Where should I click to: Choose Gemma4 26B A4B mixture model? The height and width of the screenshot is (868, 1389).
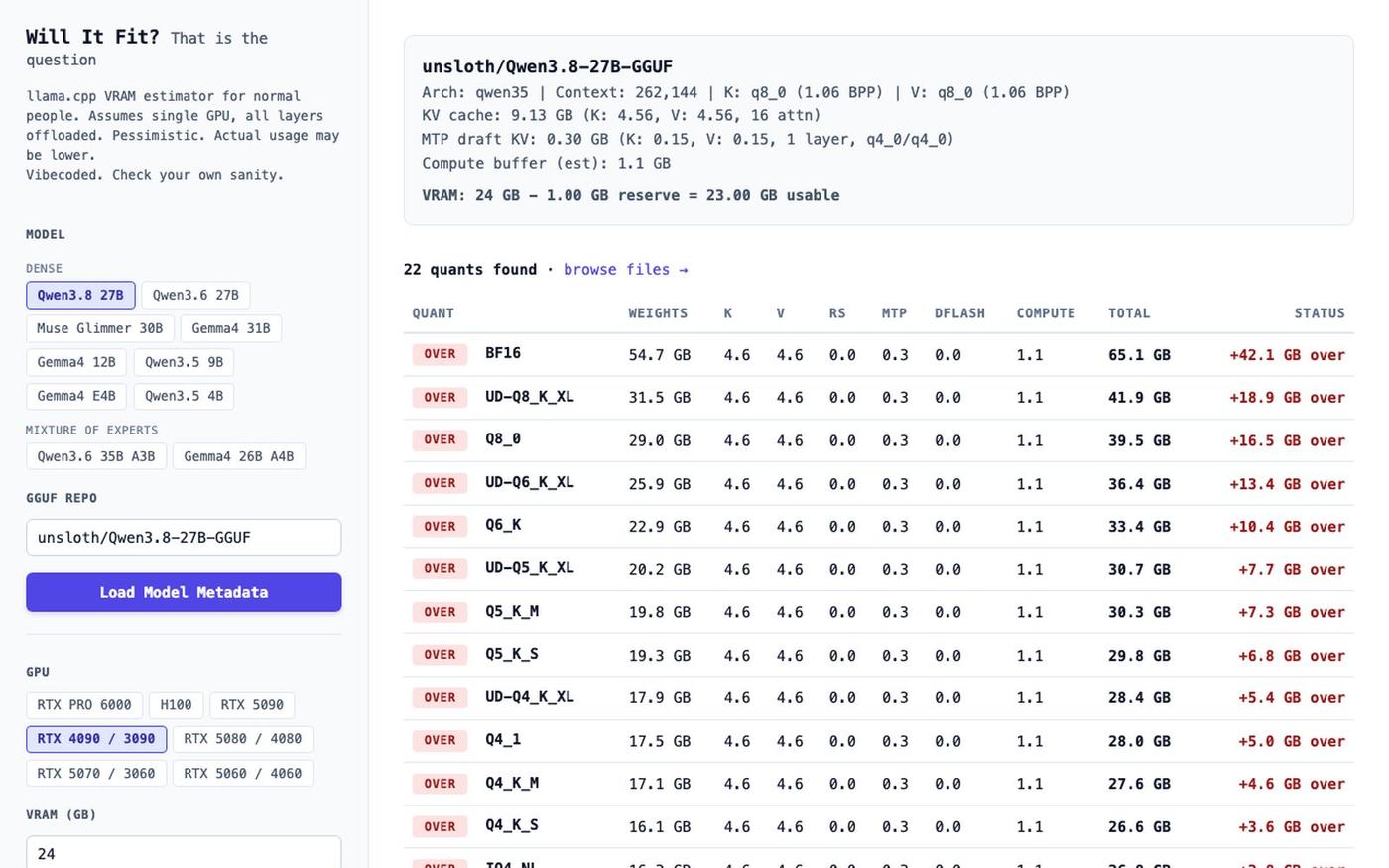tap(239, 456)
